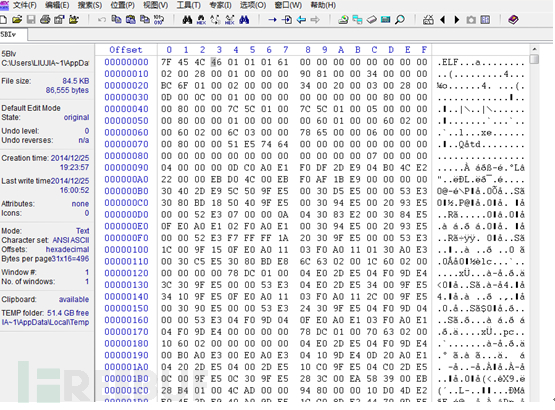This screenshot has width=555, height=410.
Task: Click the vertical scrollbar thumb
Action: pyautogui.click(x=534, y=59)
